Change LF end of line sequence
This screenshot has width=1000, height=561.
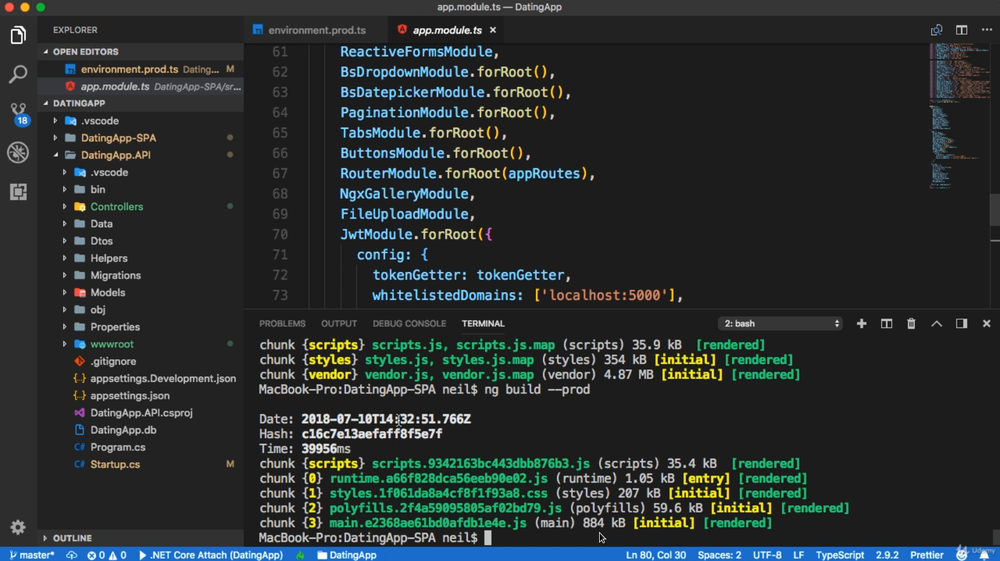click(798, 555)
